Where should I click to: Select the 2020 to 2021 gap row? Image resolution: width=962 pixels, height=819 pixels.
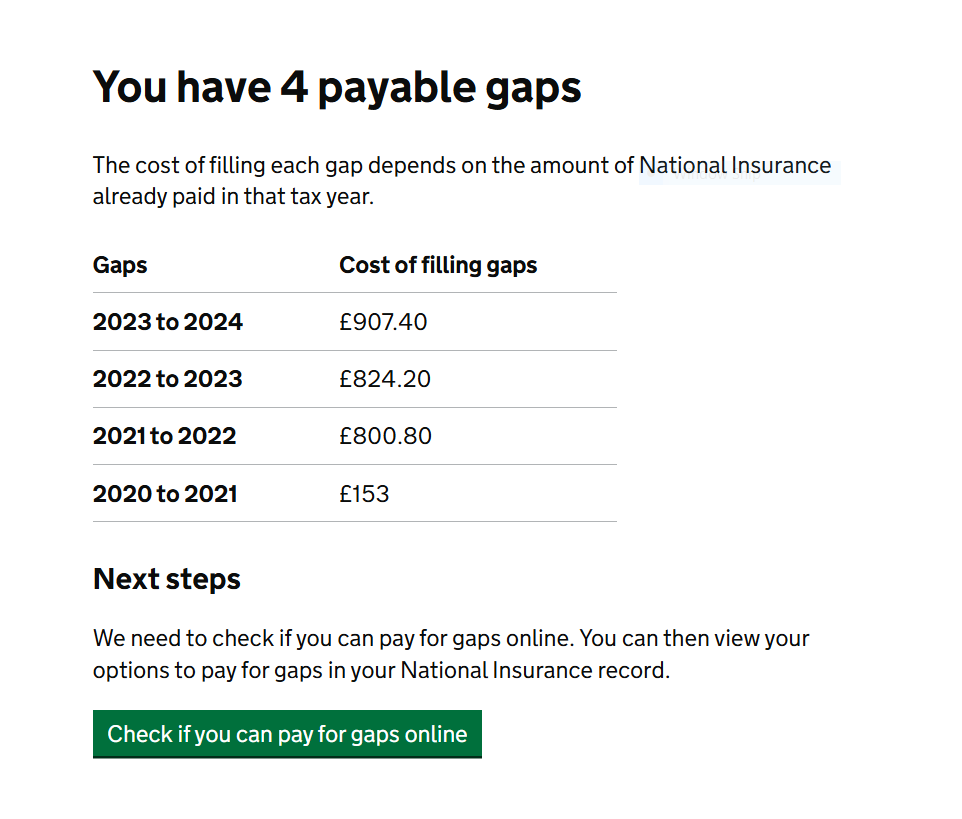355,493
